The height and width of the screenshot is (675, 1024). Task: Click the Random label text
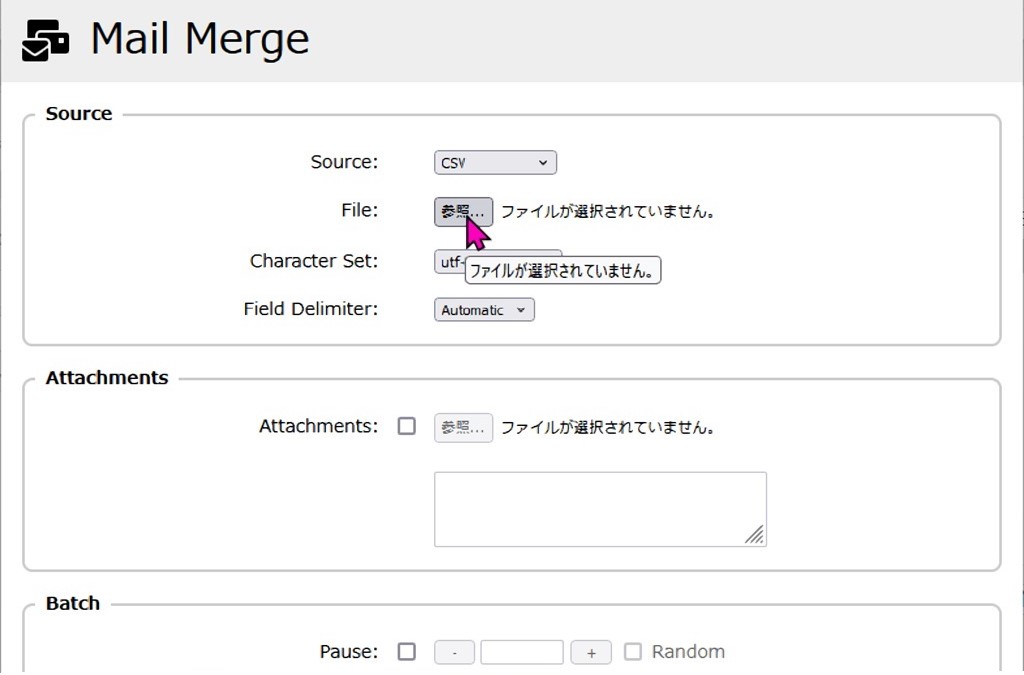688,652
